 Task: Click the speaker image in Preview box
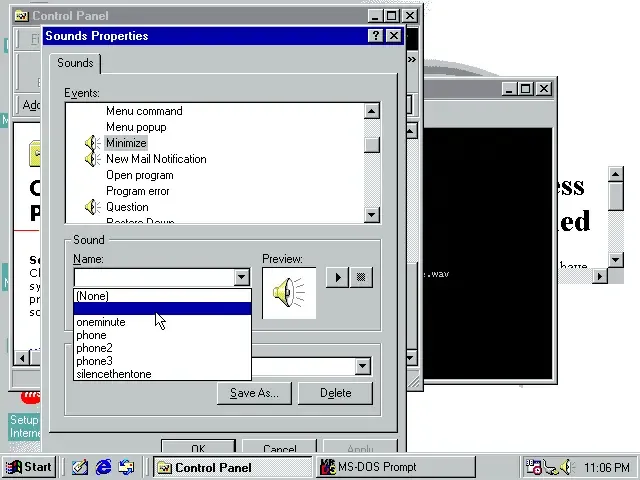pos(289,293)
